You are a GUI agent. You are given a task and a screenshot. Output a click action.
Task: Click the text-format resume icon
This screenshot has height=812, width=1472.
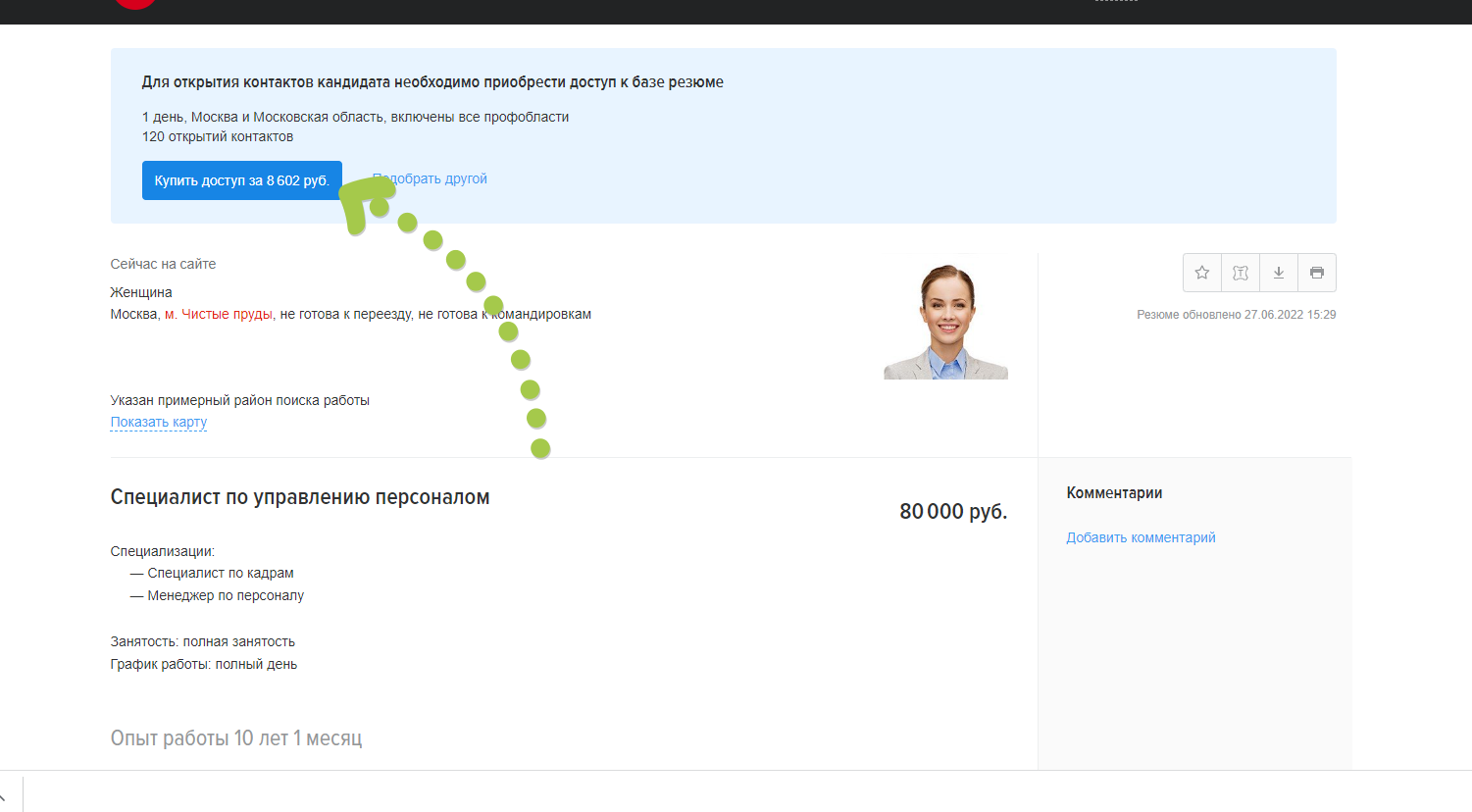tap(1241, 273)
